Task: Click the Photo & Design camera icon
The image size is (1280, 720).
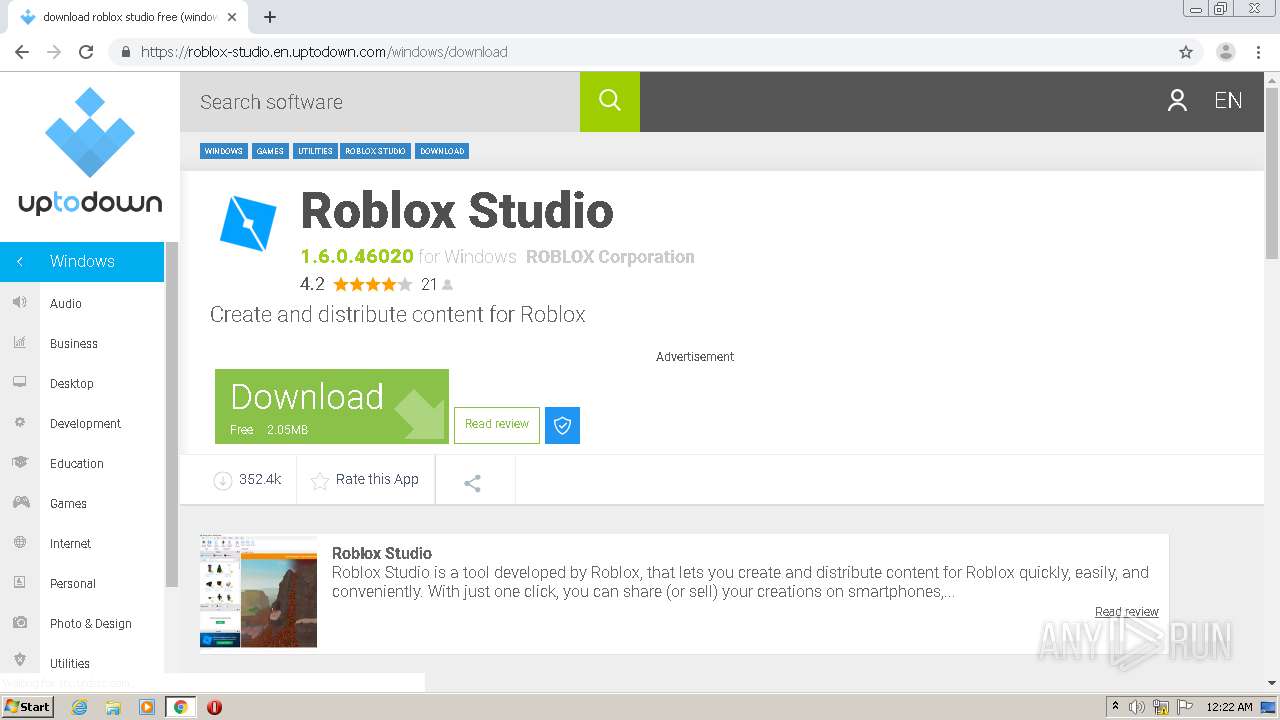Action: (x=19, y=623)
